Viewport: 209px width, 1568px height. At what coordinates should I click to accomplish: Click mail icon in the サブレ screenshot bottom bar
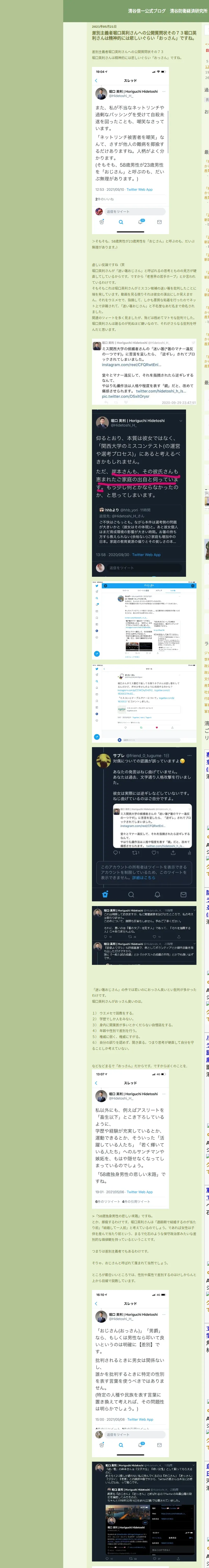[183, 894]
